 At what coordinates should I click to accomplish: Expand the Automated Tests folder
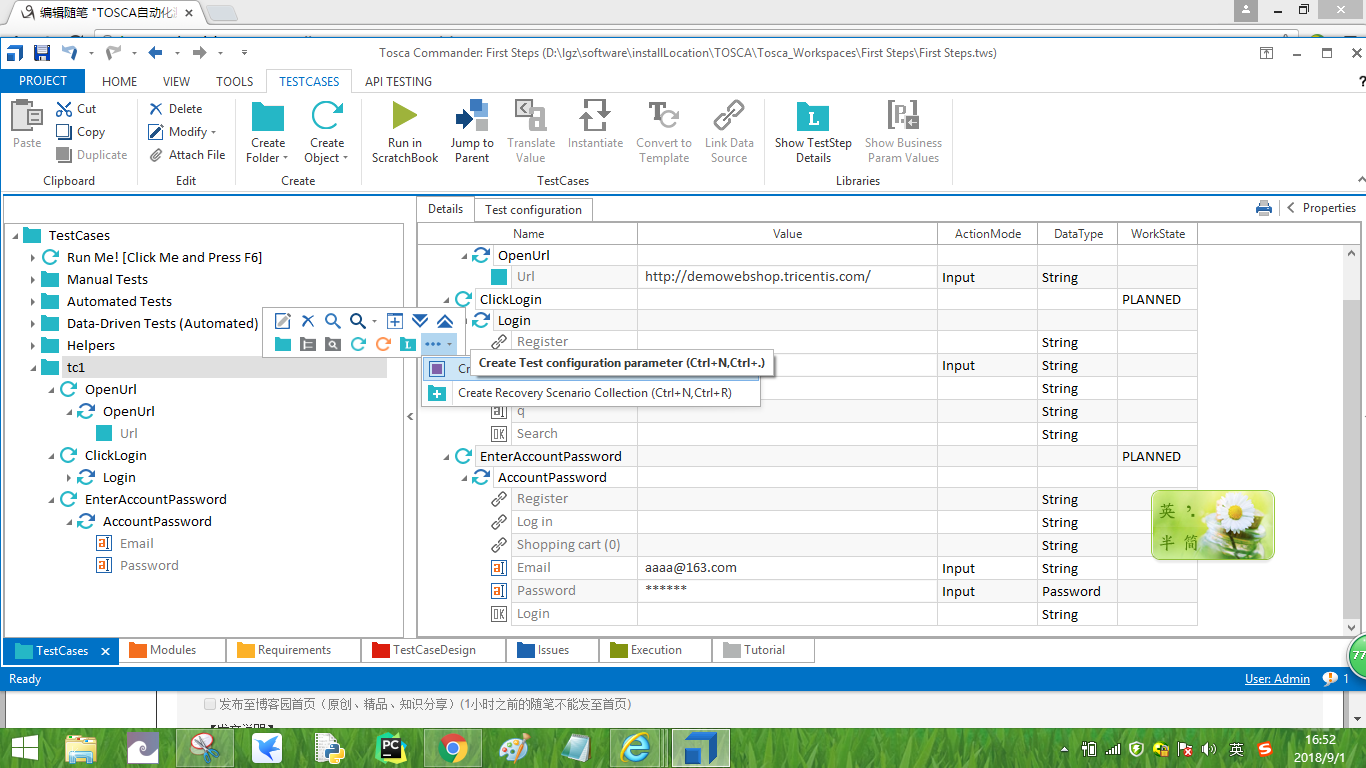[x=32, y=302]
